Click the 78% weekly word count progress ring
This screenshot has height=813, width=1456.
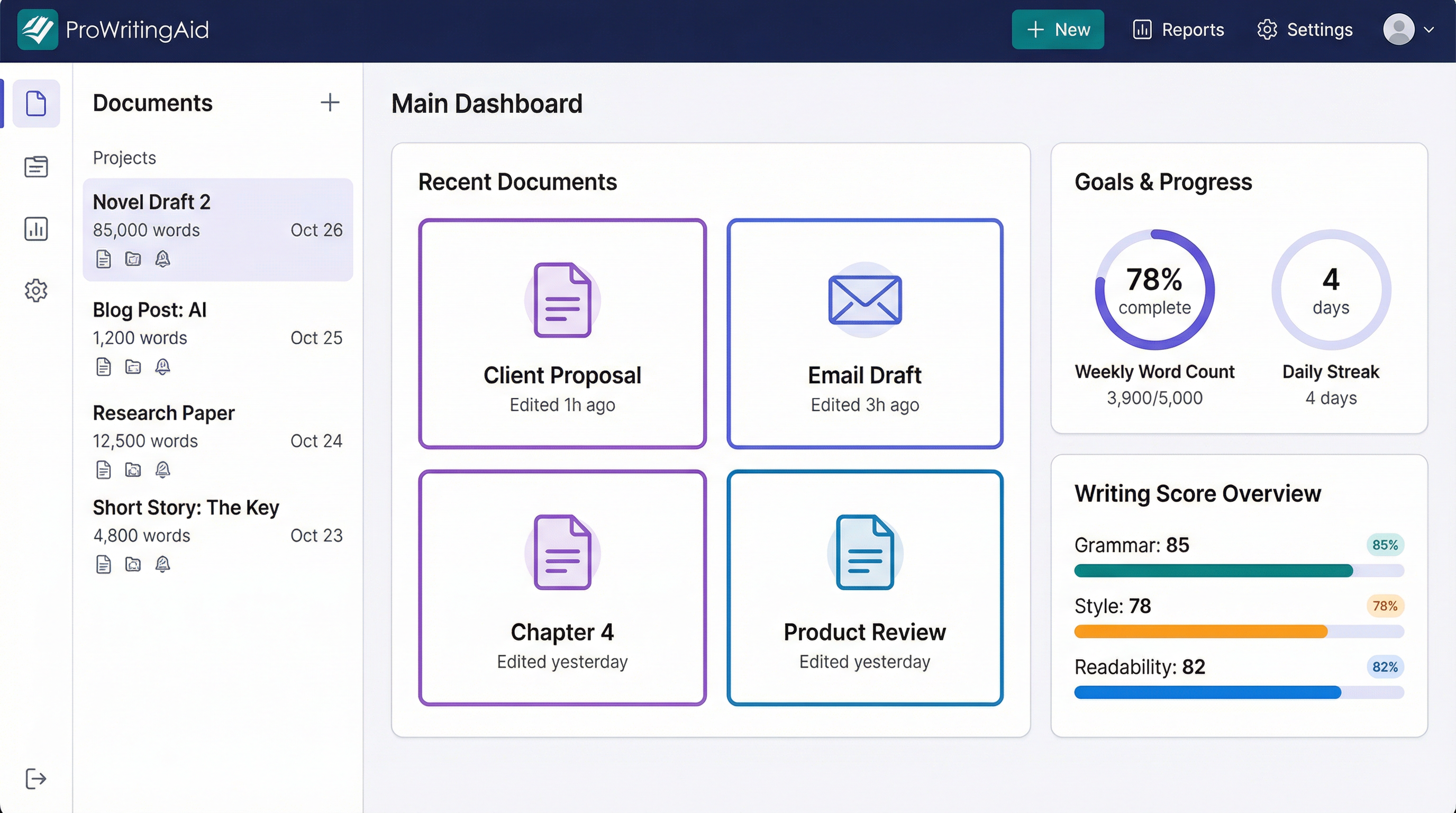pos(1154,290)
